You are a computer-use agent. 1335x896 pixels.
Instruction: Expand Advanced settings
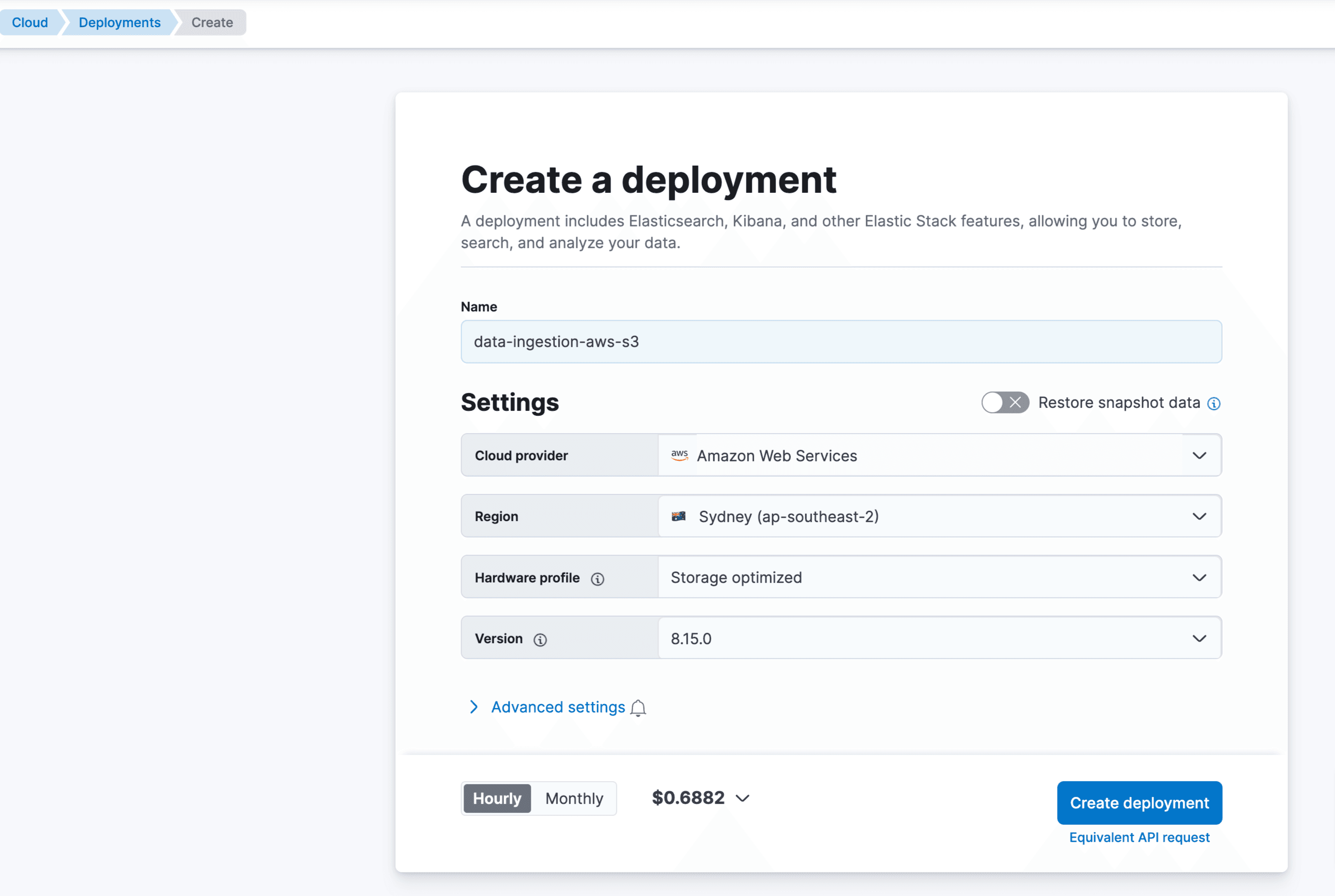[557, 707]
